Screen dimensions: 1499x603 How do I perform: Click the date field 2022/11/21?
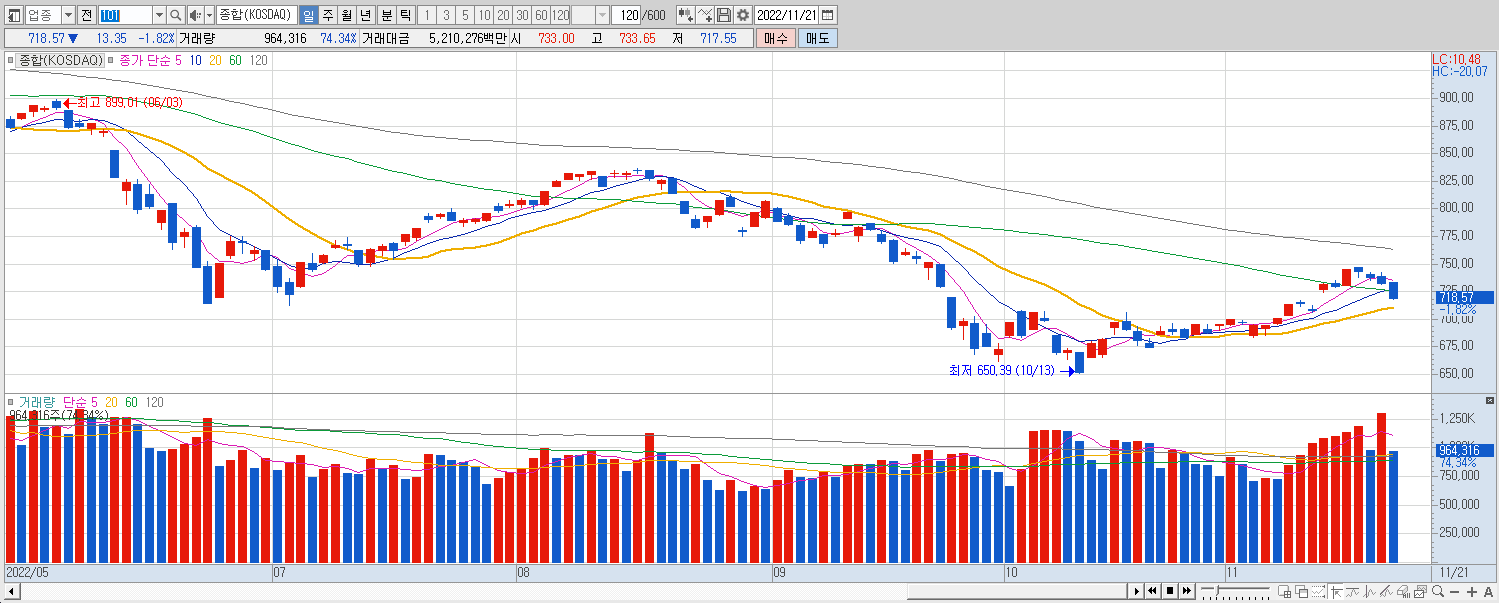click(x=786, y=15)
